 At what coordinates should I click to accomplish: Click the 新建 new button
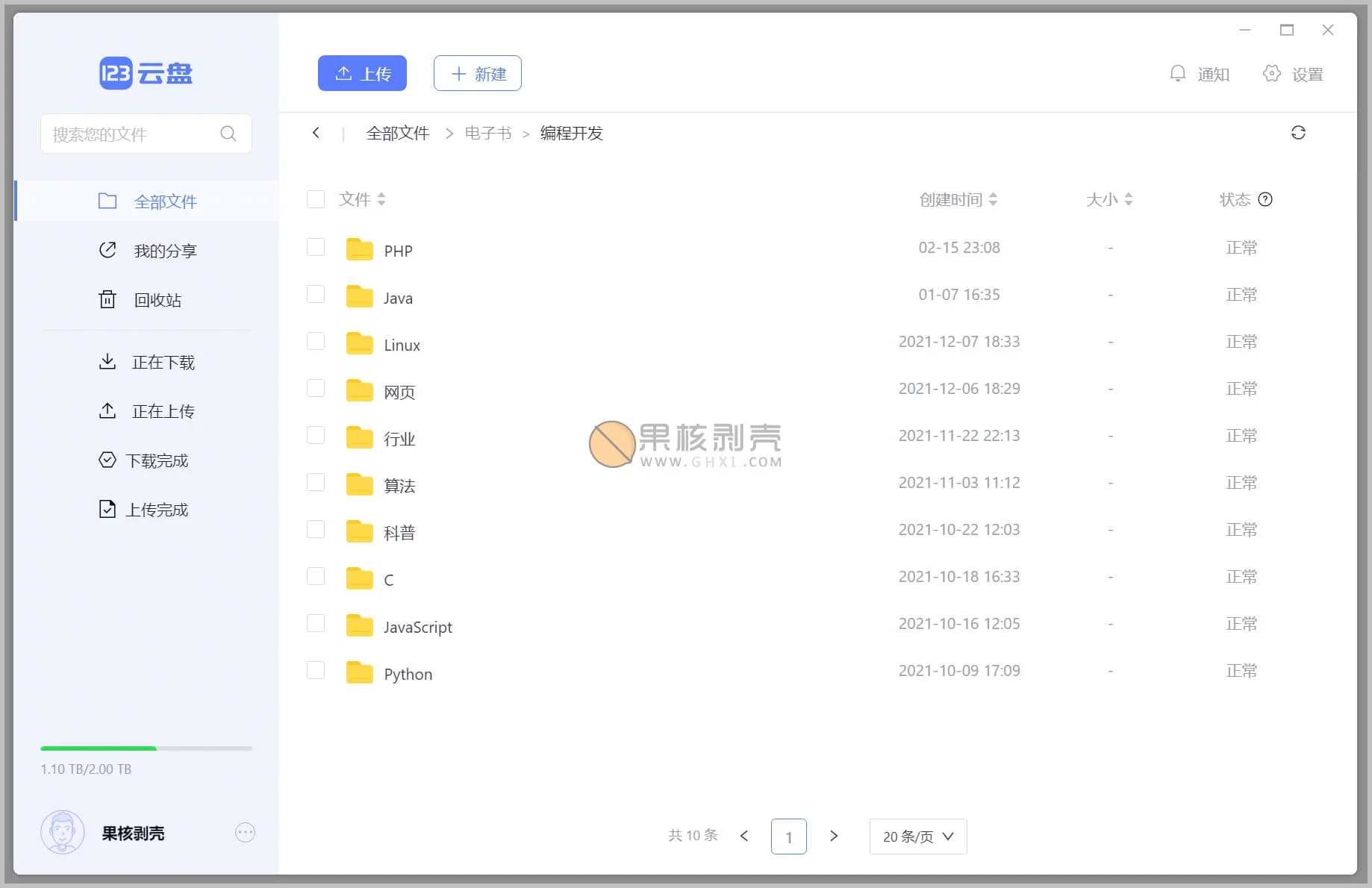(478, 73)
